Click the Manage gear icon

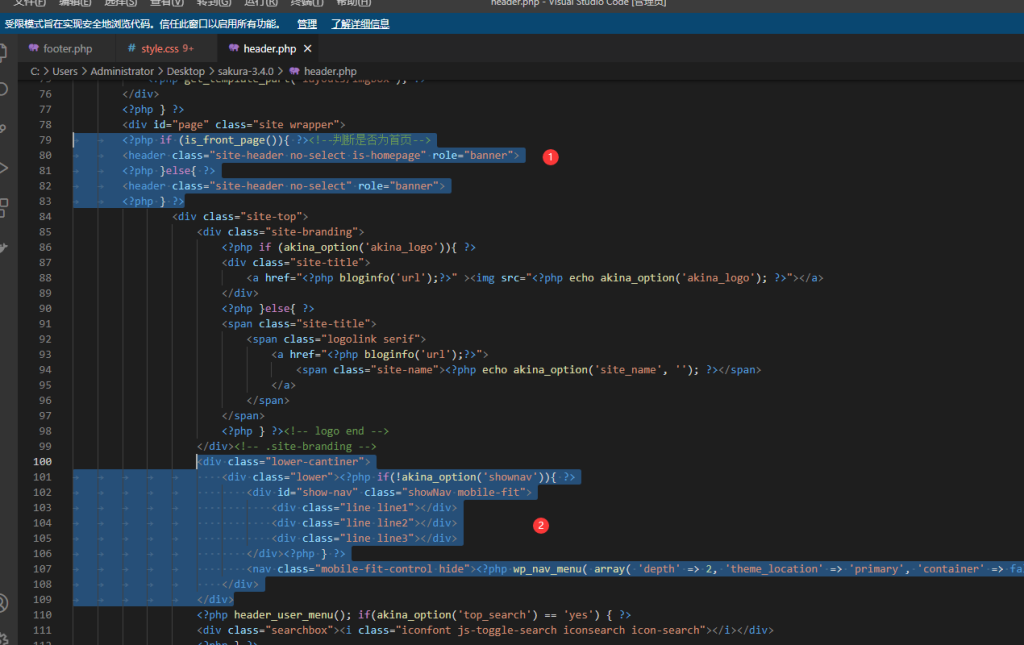pos(5,637)
